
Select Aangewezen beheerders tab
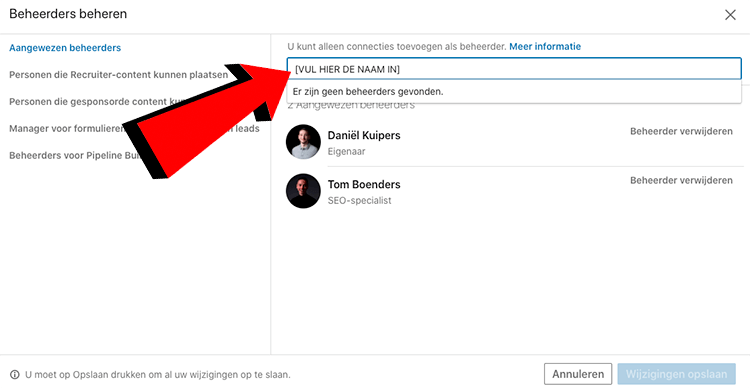(x=65, y=48)
